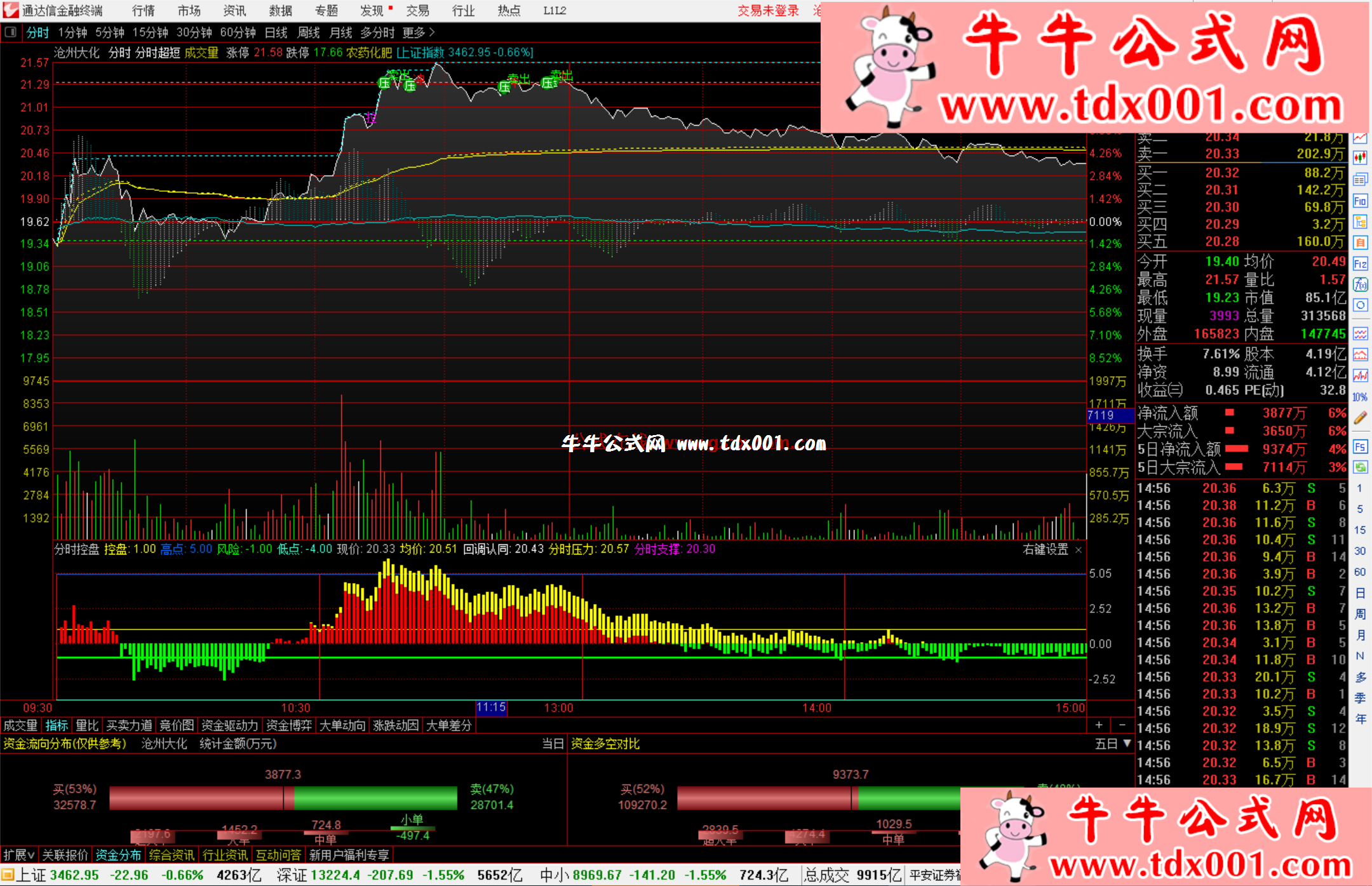Viewport: 1372px width, 886px height.
Task: Open the multi-window list icon in sidebar
Action: (x=1360, y=180)
